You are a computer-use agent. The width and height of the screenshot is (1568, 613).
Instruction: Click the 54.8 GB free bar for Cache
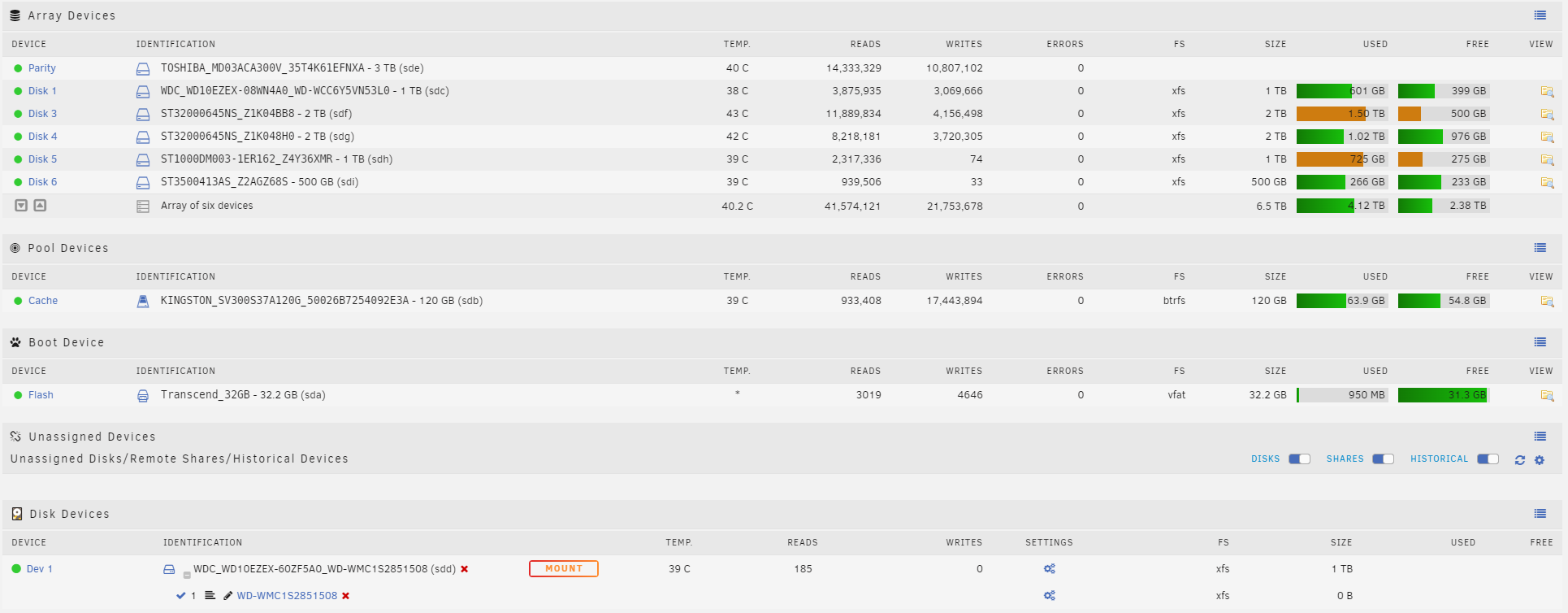[x=1443, y=301]
